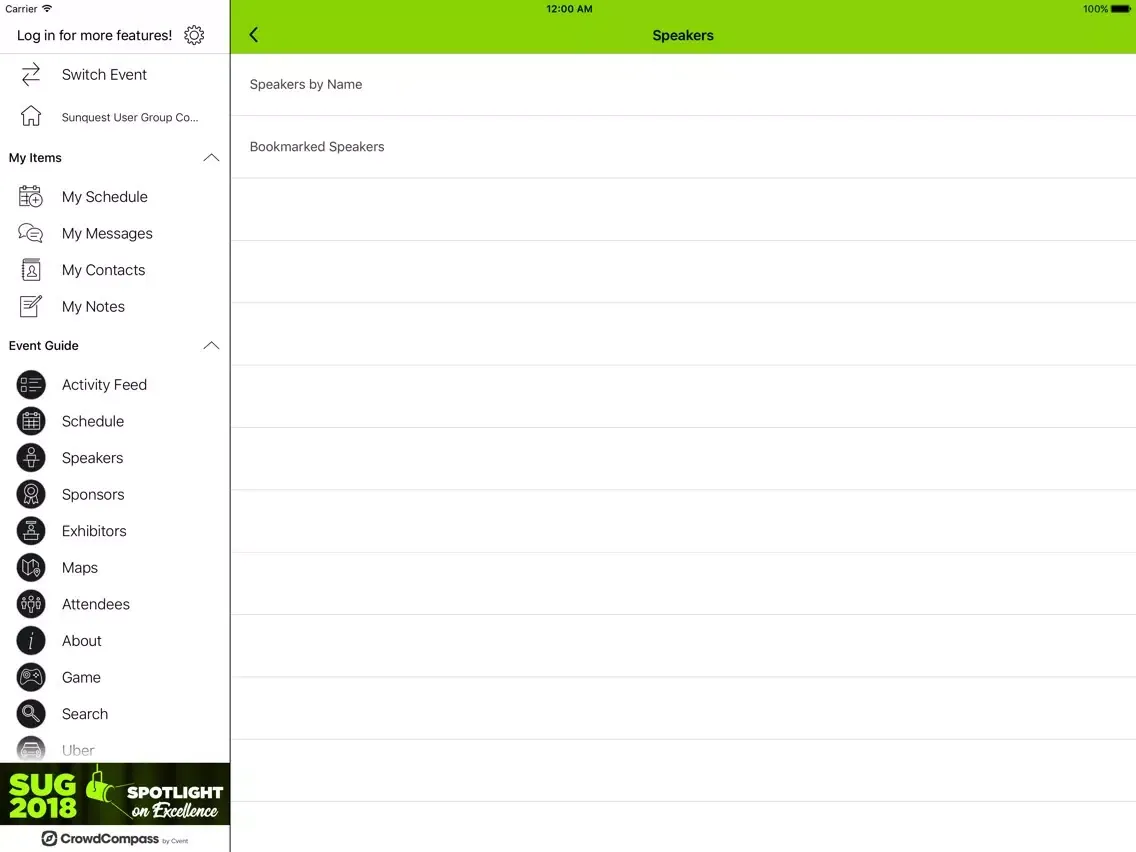
Task: Tap the Search magnifier icon
Action: (30, 714)
